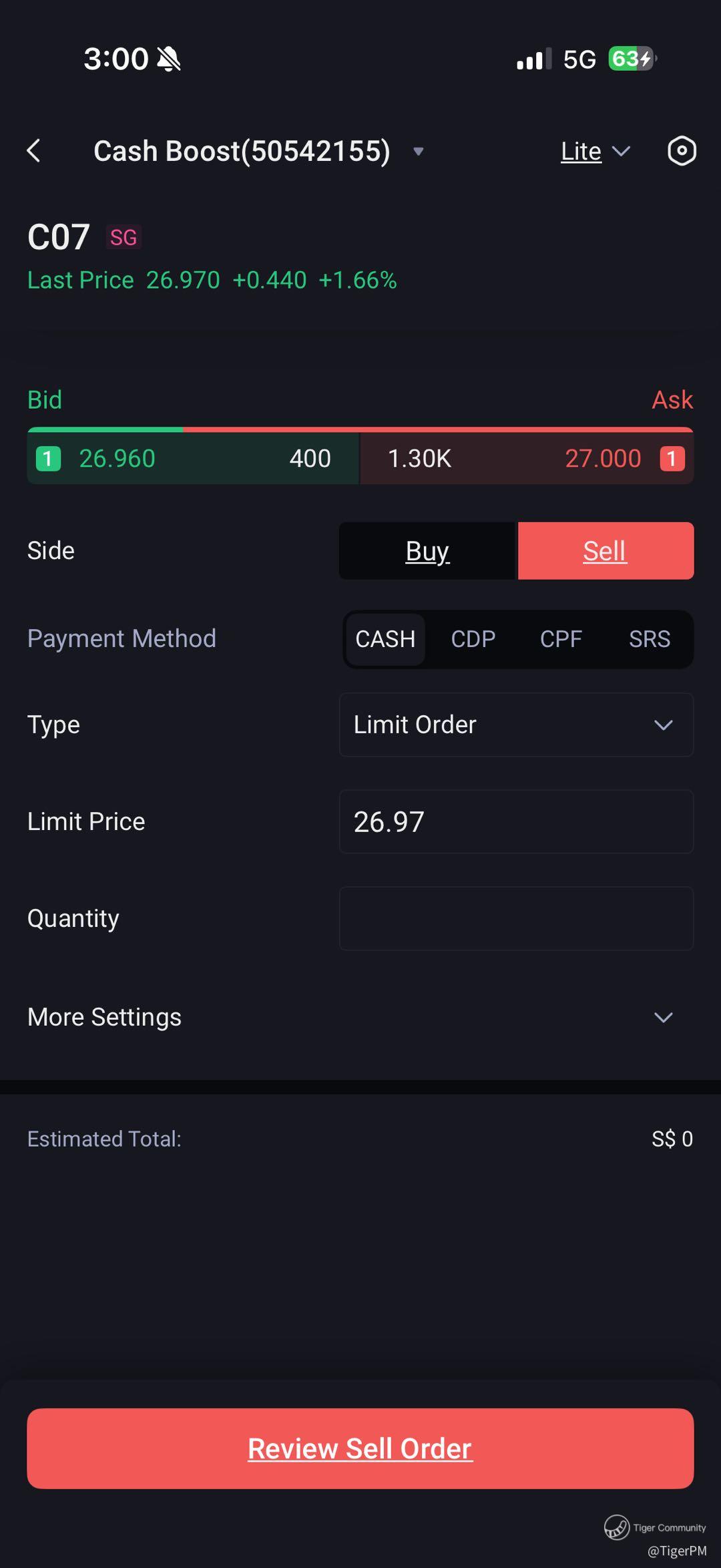Expand More Settings section
This screenshot has height=1568, width=721.
pyautogui.click(x=360, y=1017)
